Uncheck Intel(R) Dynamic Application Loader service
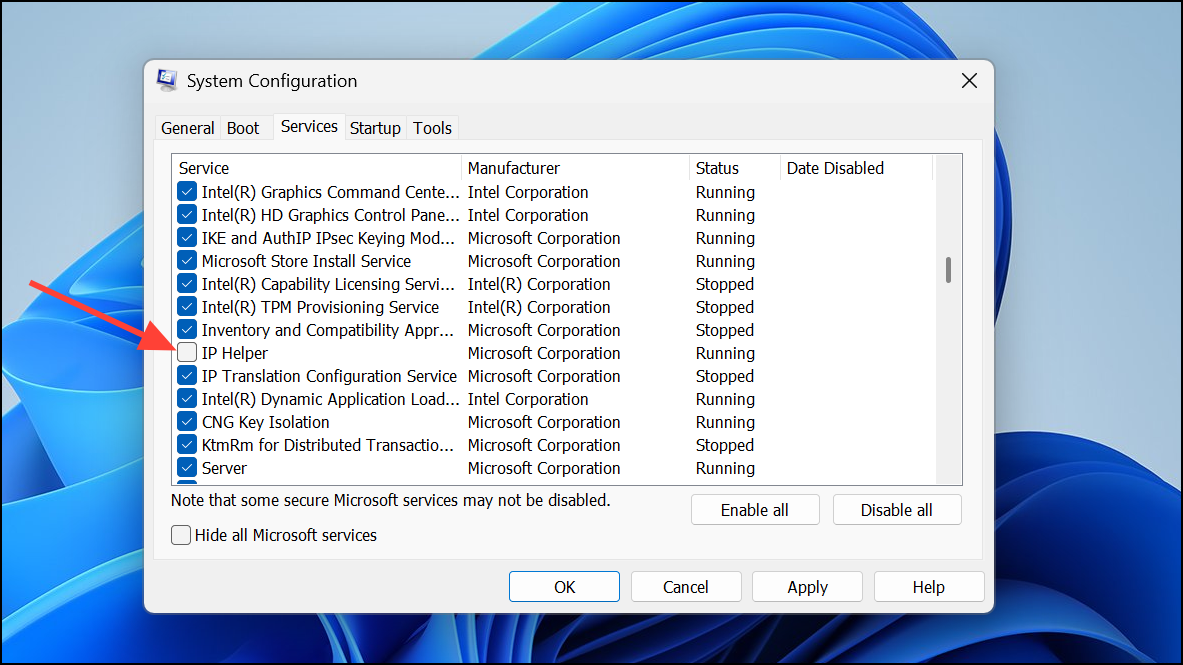Image resolution: width=1183 pixels, height=665 pixels. click(x=187, y=399)
